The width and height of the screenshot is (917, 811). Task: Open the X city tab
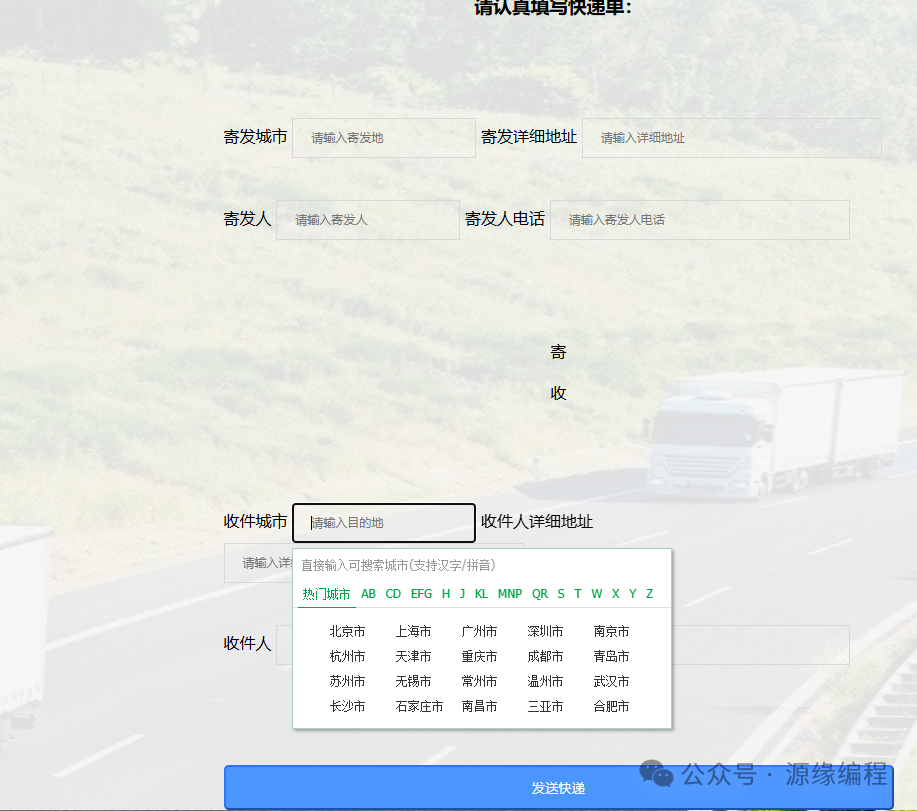(615, 594)
